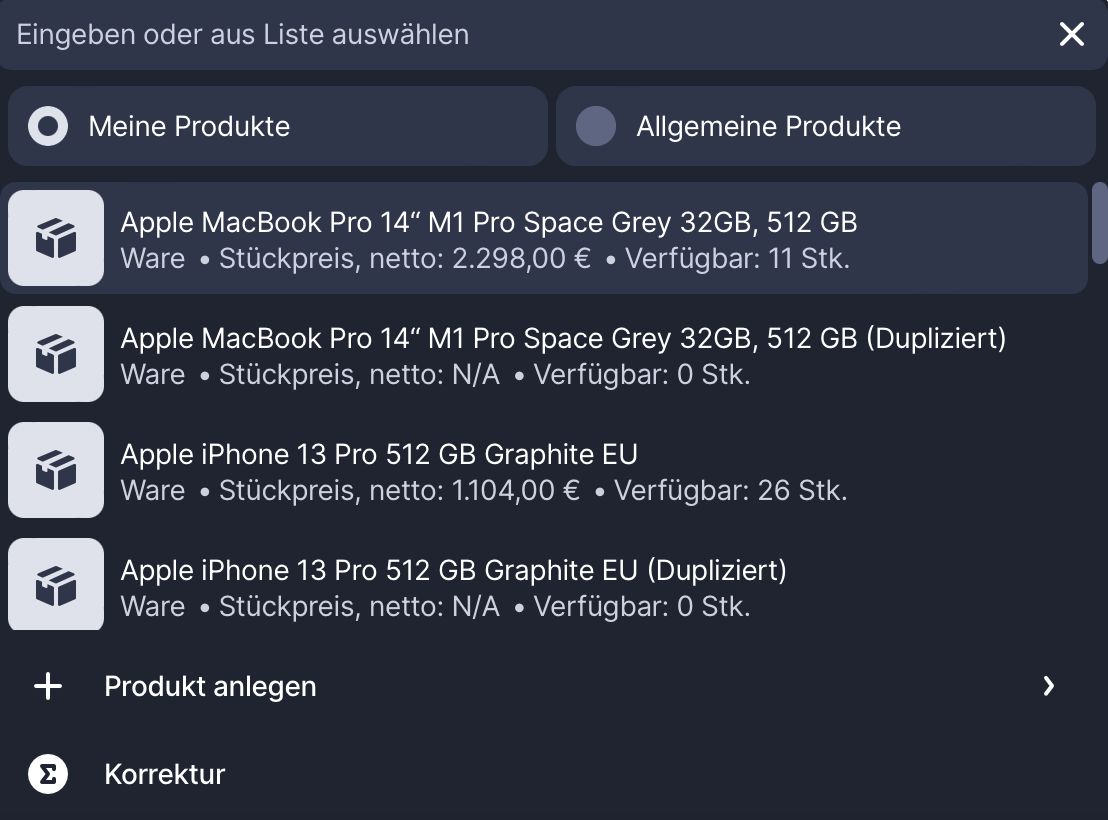This screenshot has height=820, width=1108.
Task: Select the Meine Produkte radio button
Action: pos(48,127)
